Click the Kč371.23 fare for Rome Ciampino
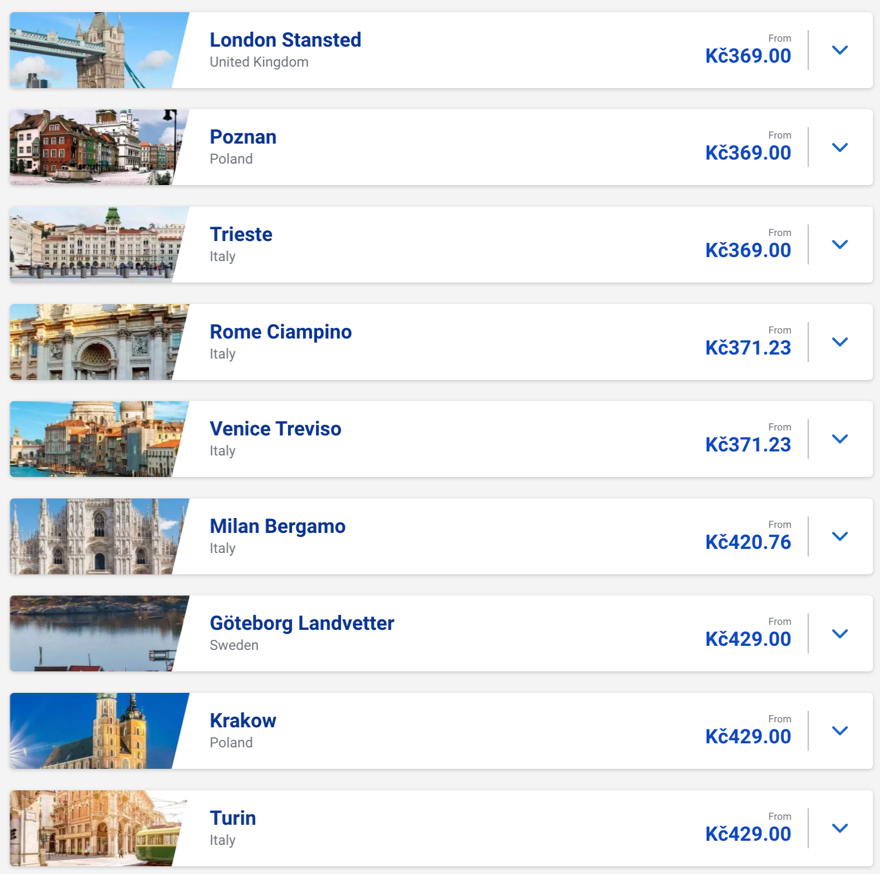 pos(748,348)
